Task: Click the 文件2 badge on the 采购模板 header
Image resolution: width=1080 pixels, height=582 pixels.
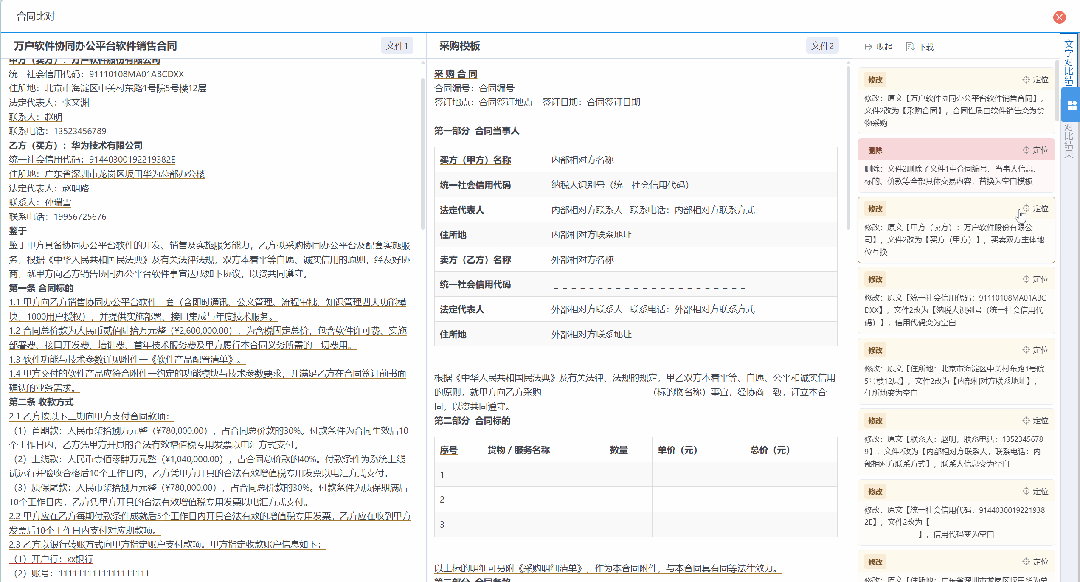Action: coord(822,46)
